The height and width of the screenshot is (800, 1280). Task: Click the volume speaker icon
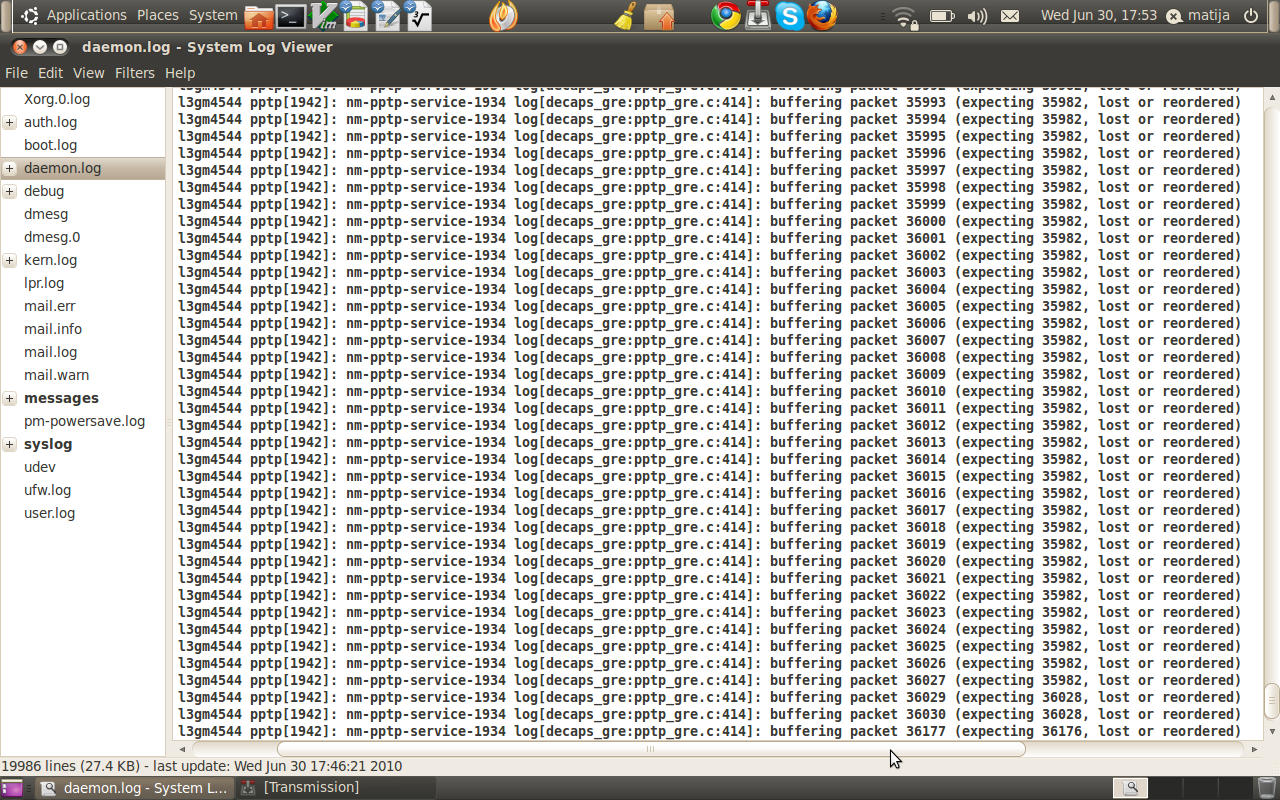click(977, 16)
